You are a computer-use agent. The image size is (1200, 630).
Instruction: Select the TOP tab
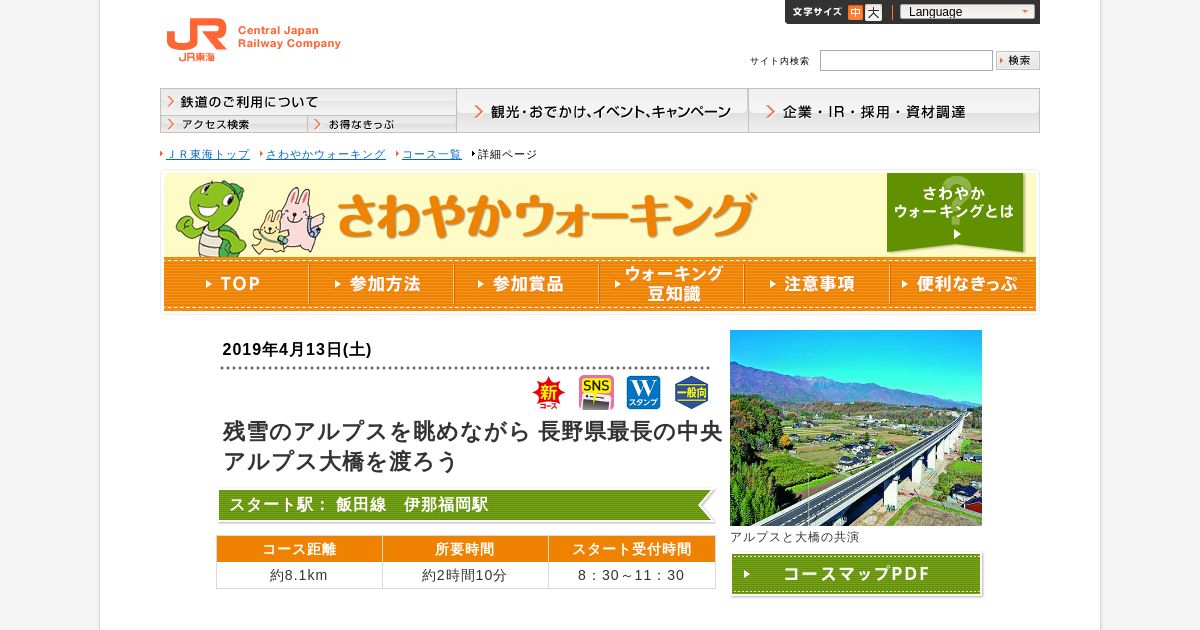pos(236,284)
